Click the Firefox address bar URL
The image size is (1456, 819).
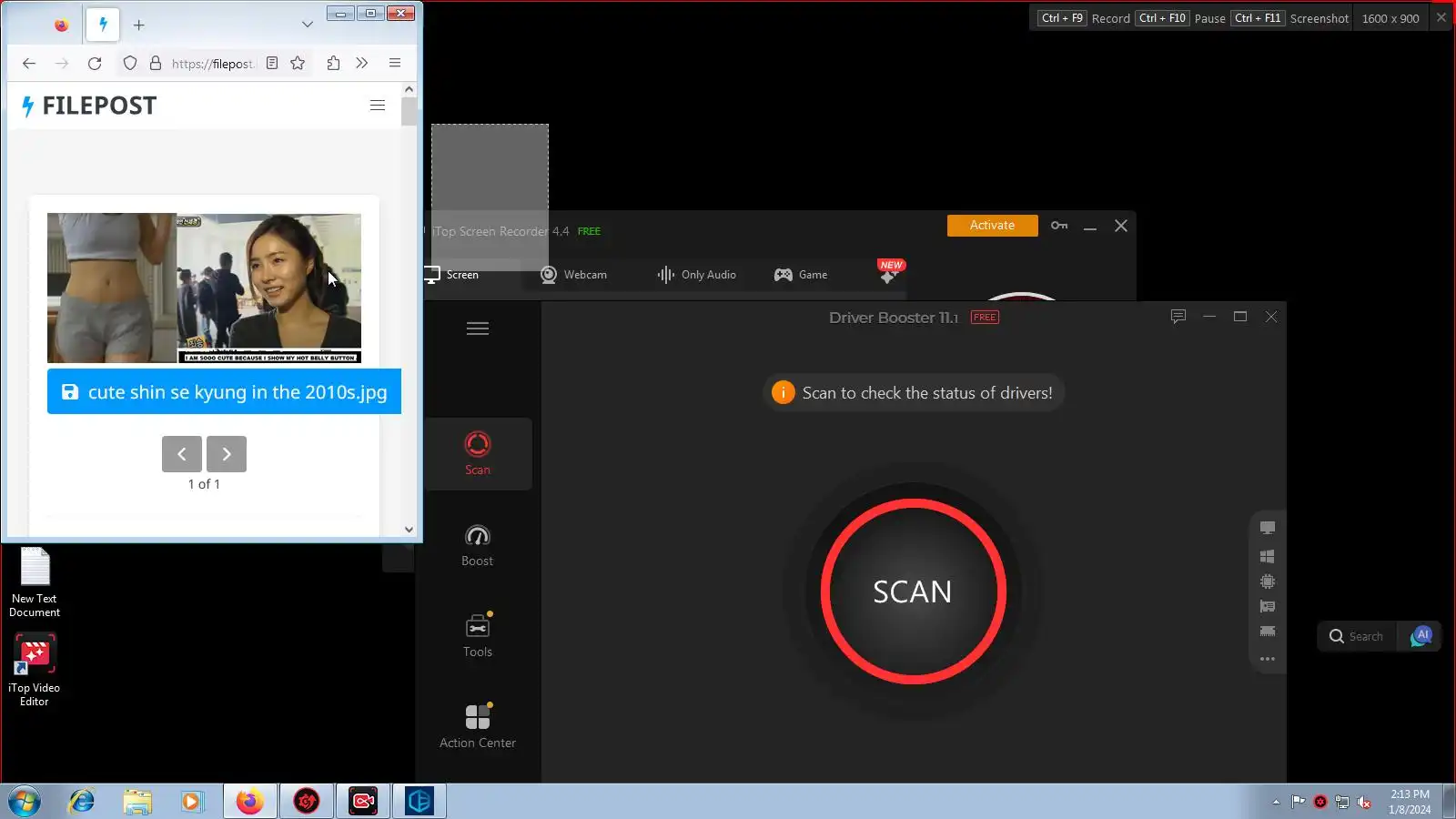pyautogui.click(x=213, y=64)
